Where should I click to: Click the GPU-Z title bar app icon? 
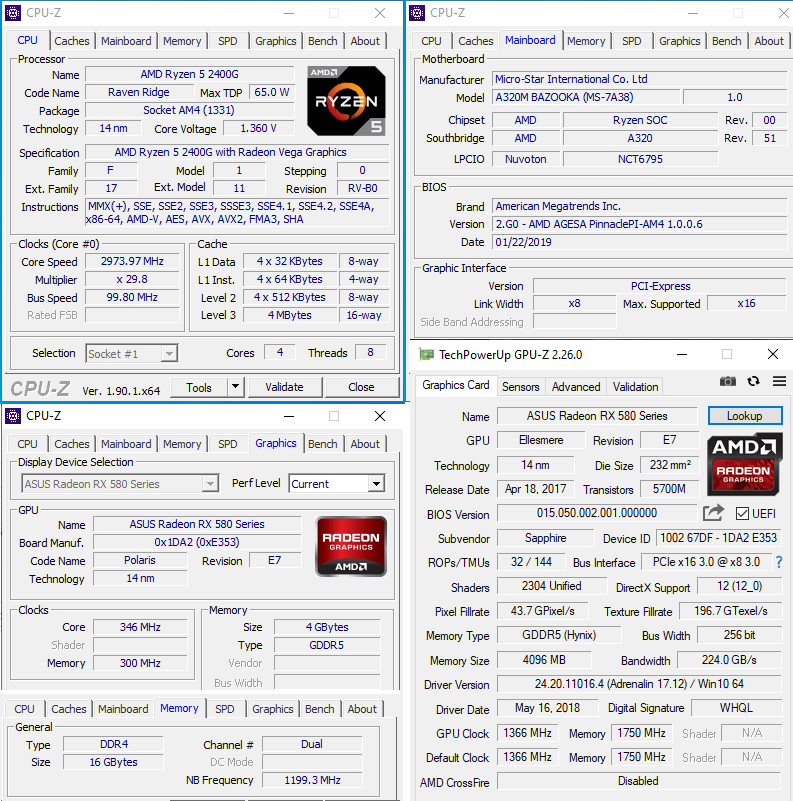(426, 355)
